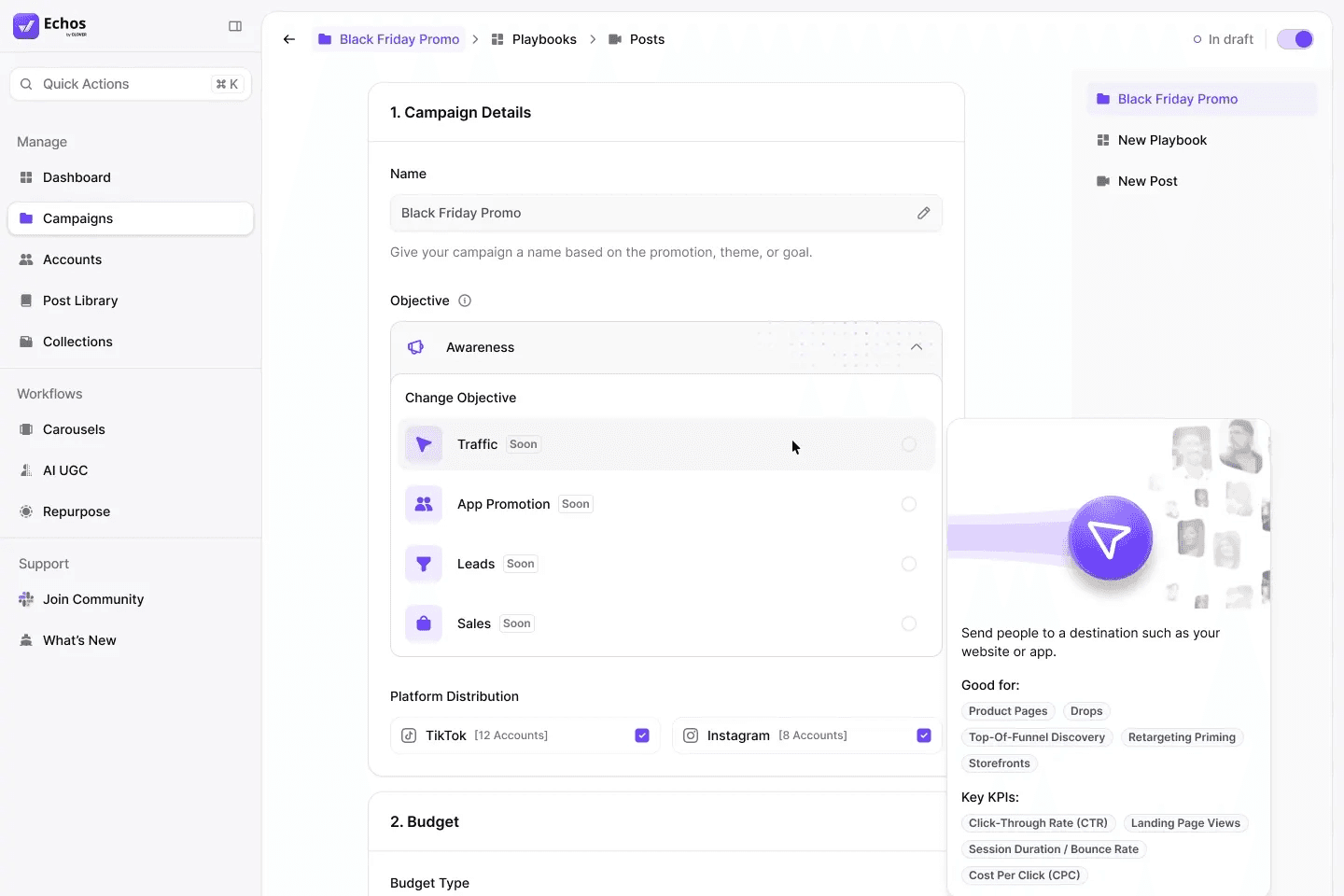This screenshot has width=1344, height=896.
Task: Open Accounts in the sidebar
Action: (131, 259)
